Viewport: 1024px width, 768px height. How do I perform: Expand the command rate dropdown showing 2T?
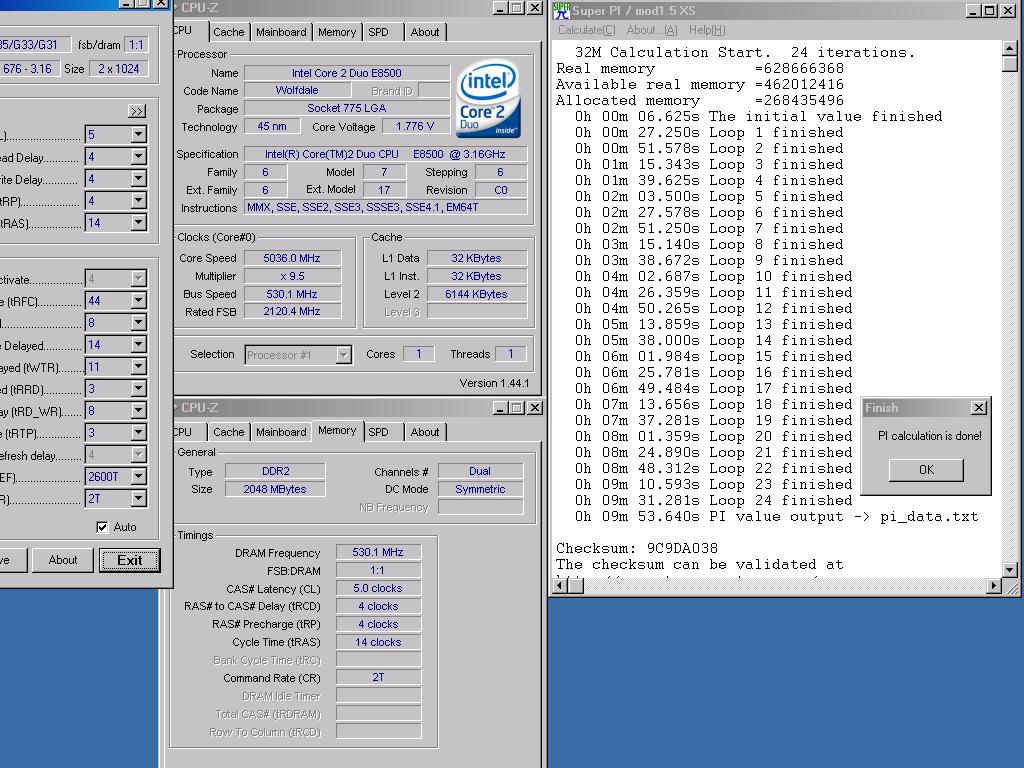pyautogui.click(x=138, y=499)
